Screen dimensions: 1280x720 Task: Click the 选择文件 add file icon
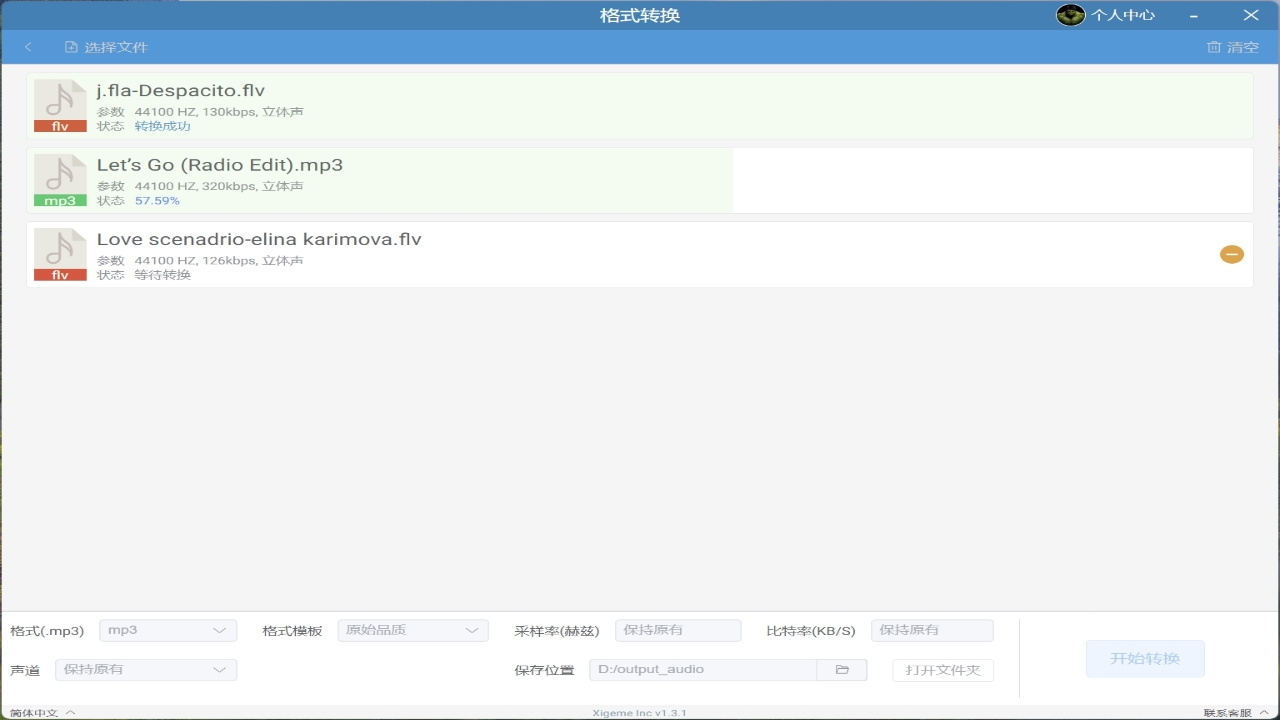coord(71,47)
